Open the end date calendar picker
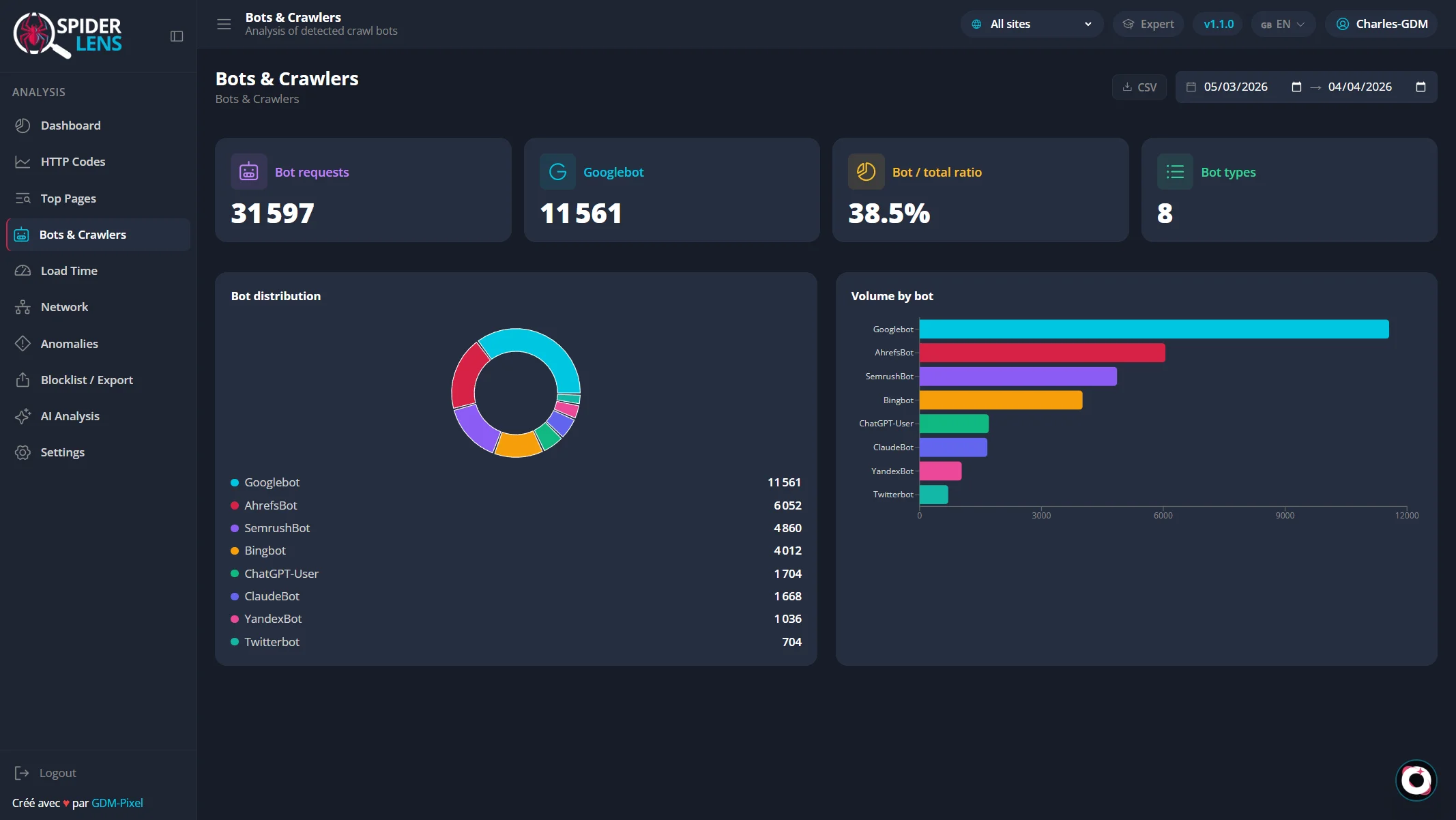The image size is (1456, 820). pyautogui.click(x=1421, y=87)
